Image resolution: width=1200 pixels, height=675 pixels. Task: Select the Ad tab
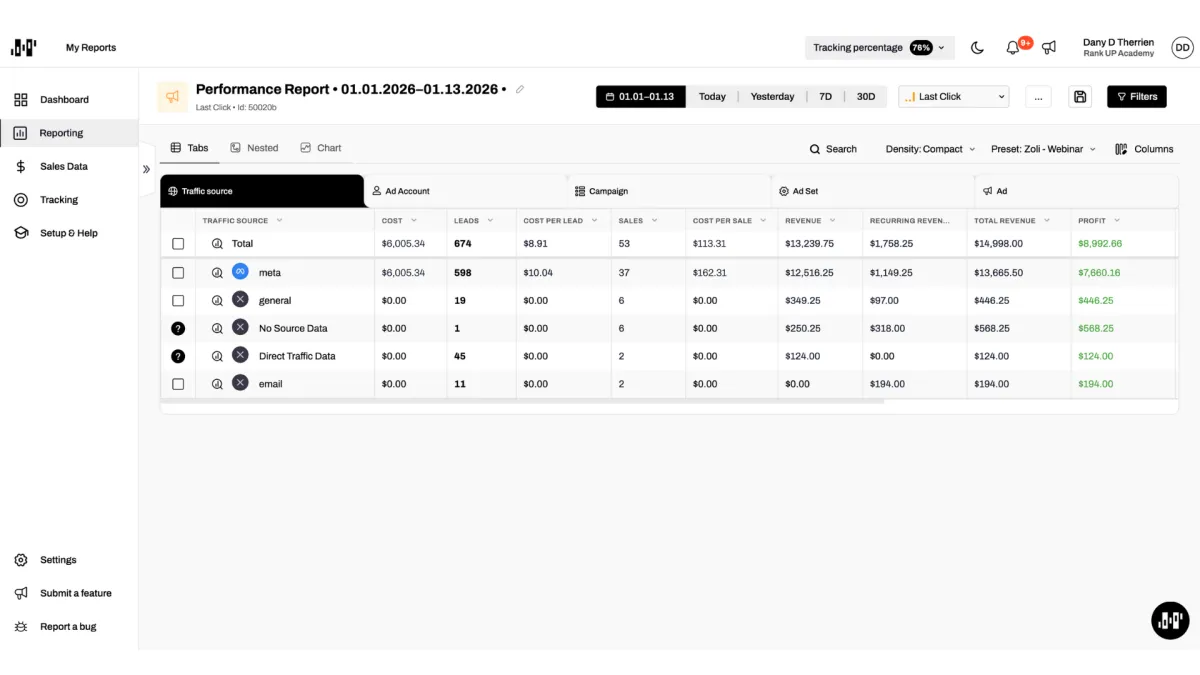pos(1077,191)
